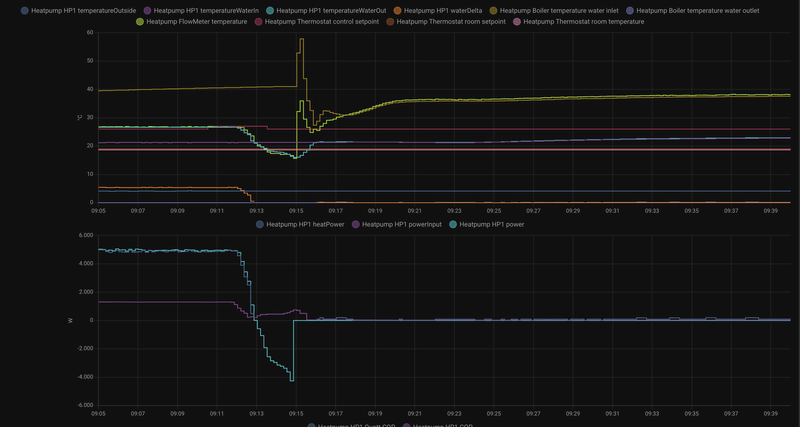Viewport: 800px width, 427px height.
Task: Click the teal HP1 power color swatch
Action: tap(453, 224)
